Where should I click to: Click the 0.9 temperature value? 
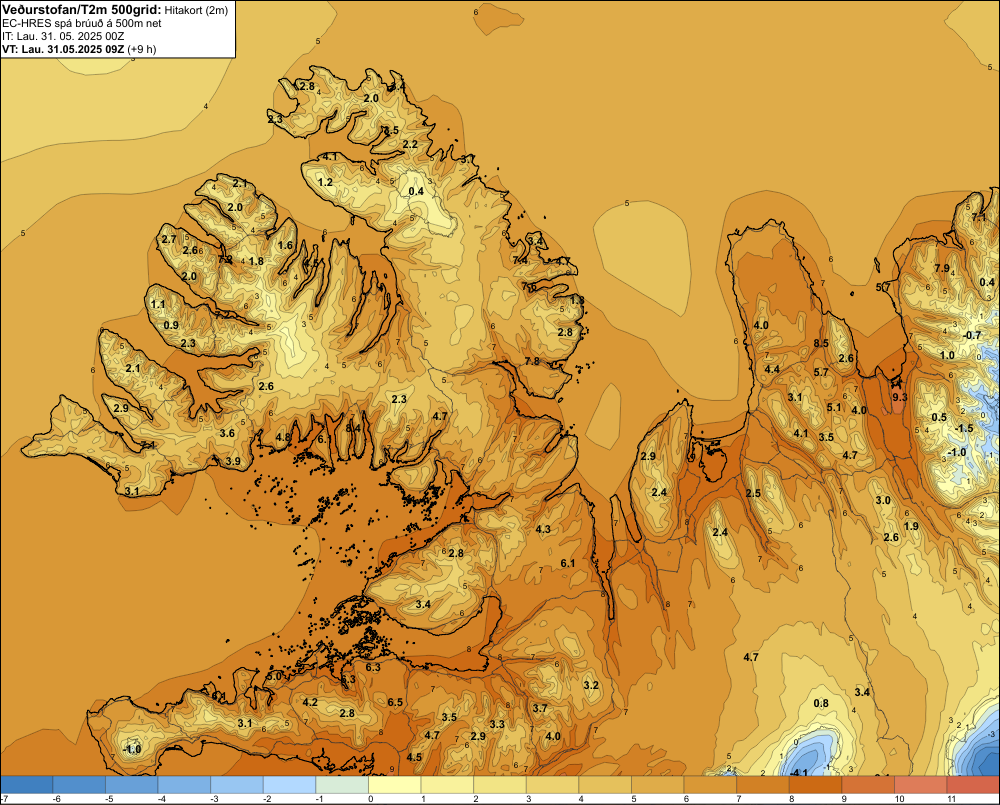click(x=172, y=325)
